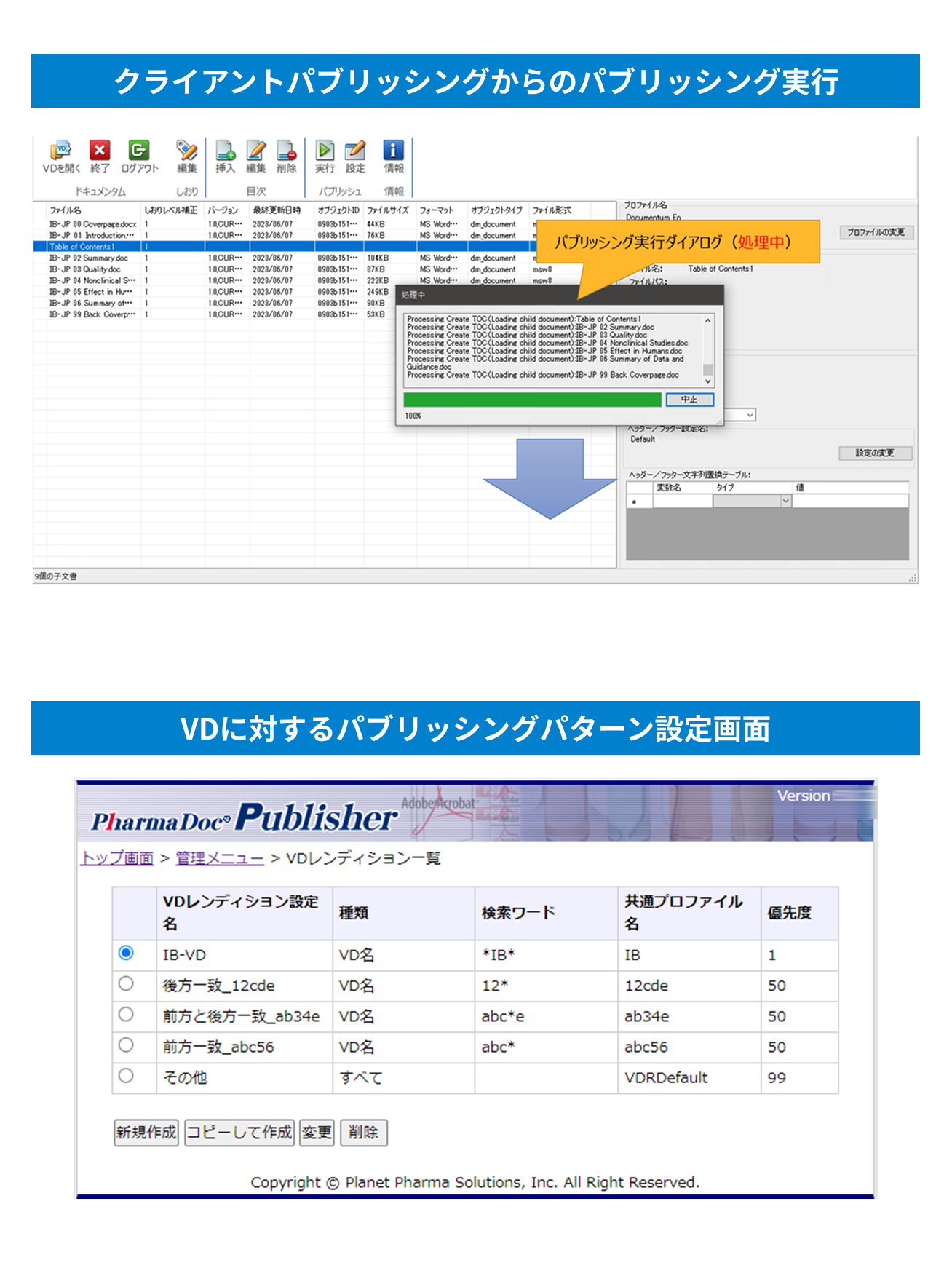Image resolution: width=952 pixels, height=1276 pixels.
Task: Click the 削除 delete icon in 目次 group
Action: [287, 151]
